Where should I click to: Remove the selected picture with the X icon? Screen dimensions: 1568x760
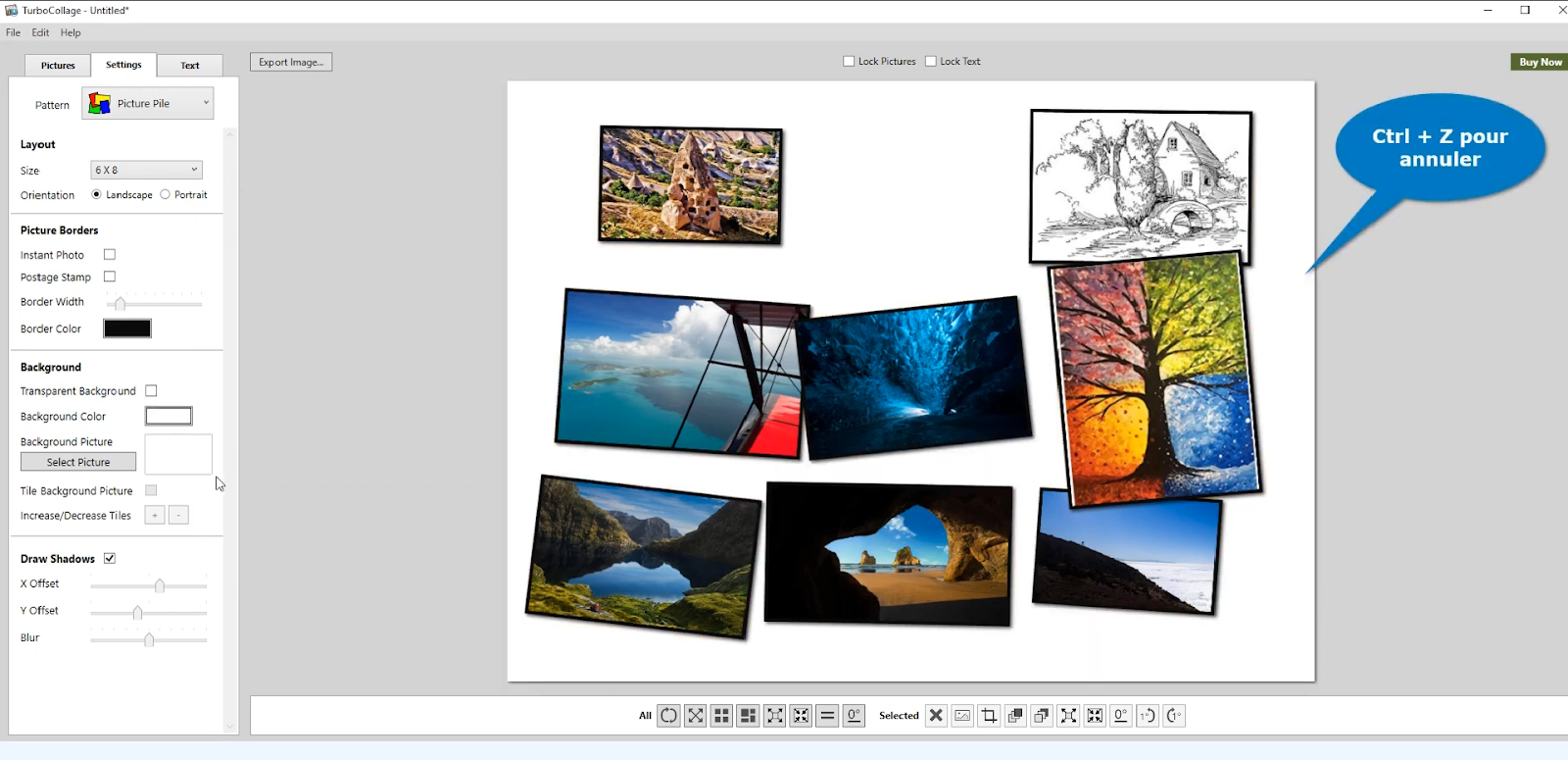[x=936, y=716]
